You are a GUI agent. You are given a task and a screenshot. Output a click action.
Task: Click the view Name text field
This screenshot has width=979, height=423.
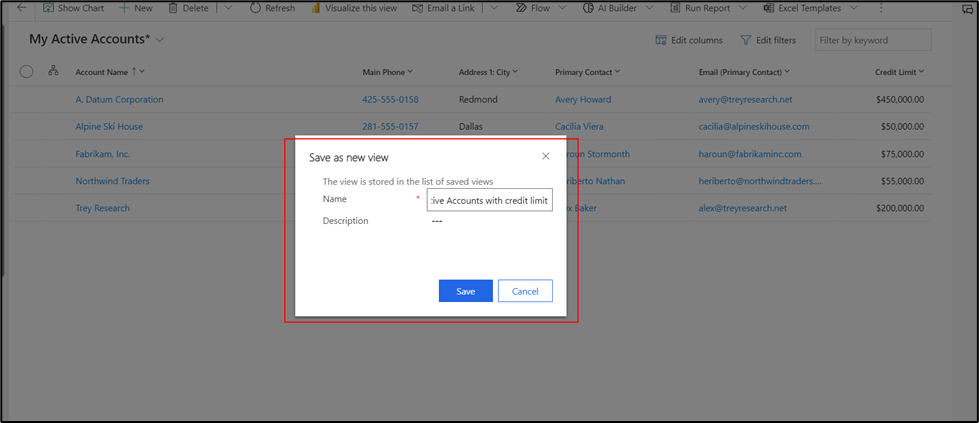coord(489,200)
